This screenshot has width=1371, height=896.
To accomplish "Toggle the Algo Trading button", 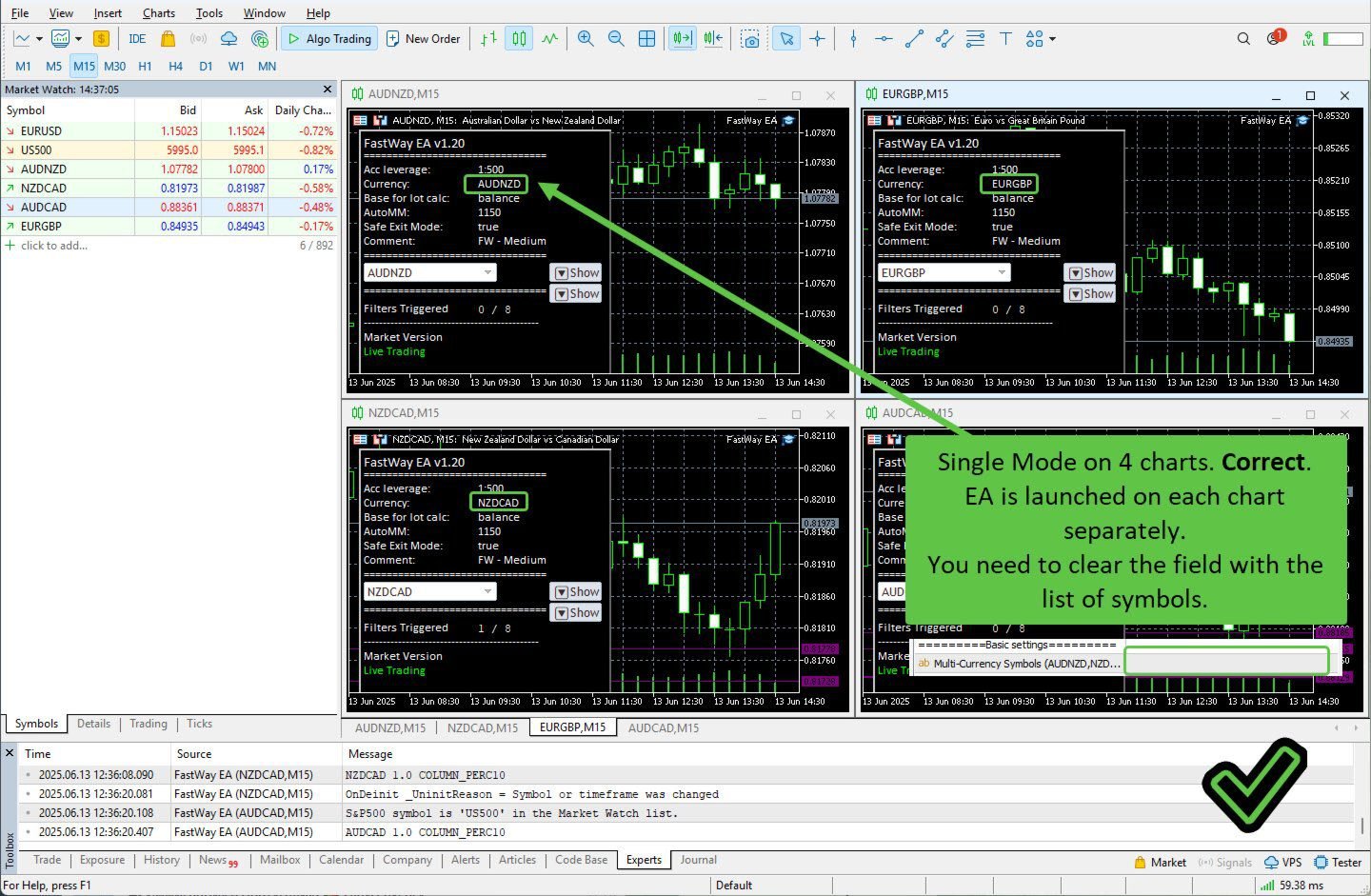I will pyautogui.click(x=329, y=39).
